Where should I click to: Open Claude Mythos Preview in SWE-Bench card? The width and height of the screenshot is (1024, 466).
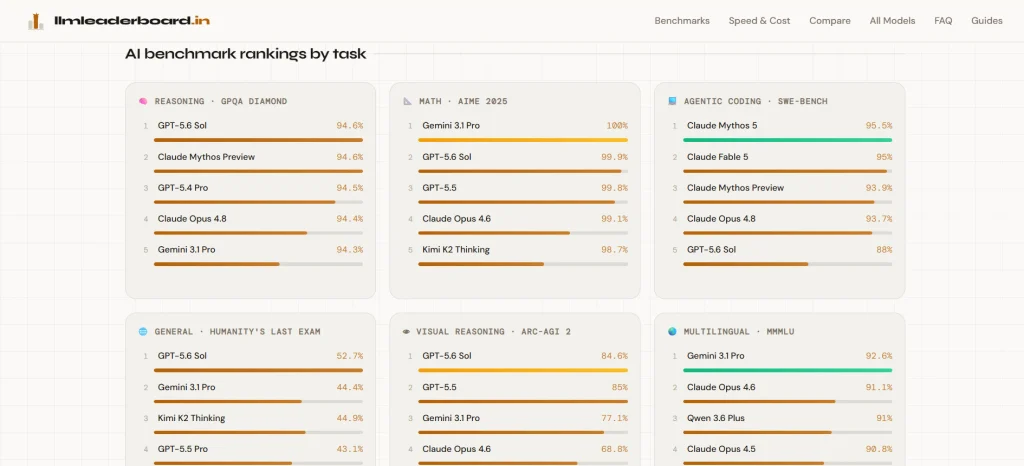735,187
